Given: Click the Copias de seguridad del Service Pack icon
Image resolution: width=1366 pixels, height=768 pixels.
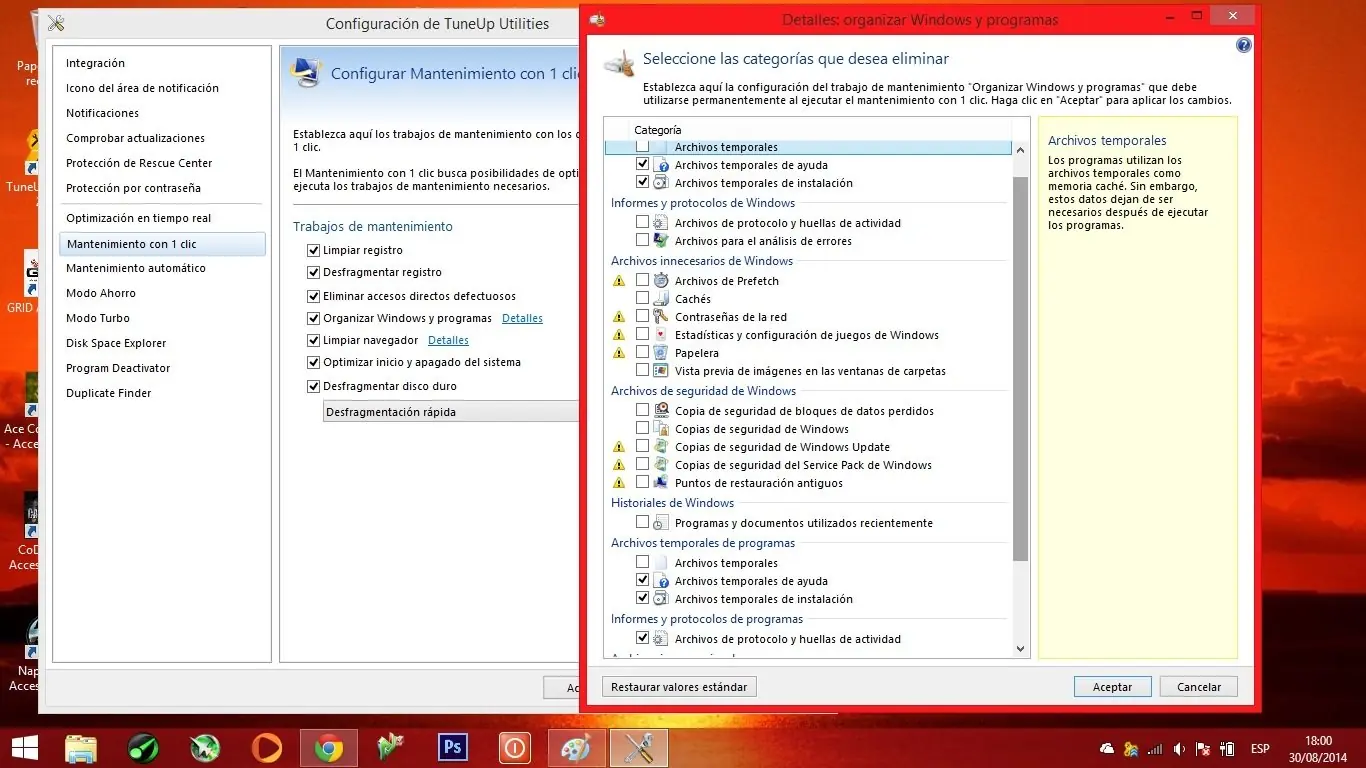Looking at the screenshot, I should click(x=661, y=465).
